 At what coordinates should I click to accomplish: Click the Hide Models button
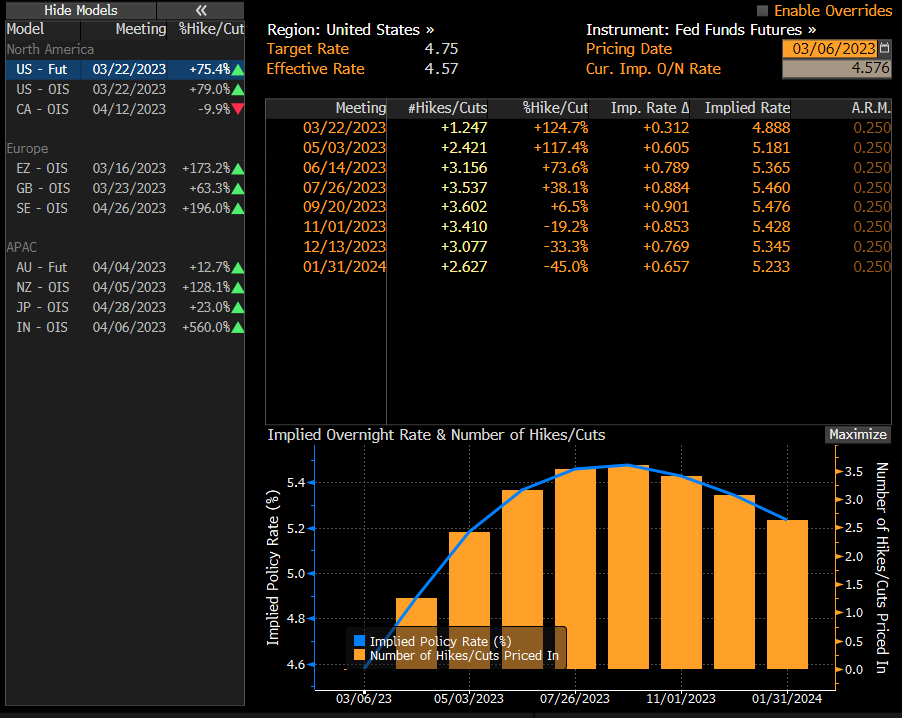pyautogui.click(x=79, y=10)
